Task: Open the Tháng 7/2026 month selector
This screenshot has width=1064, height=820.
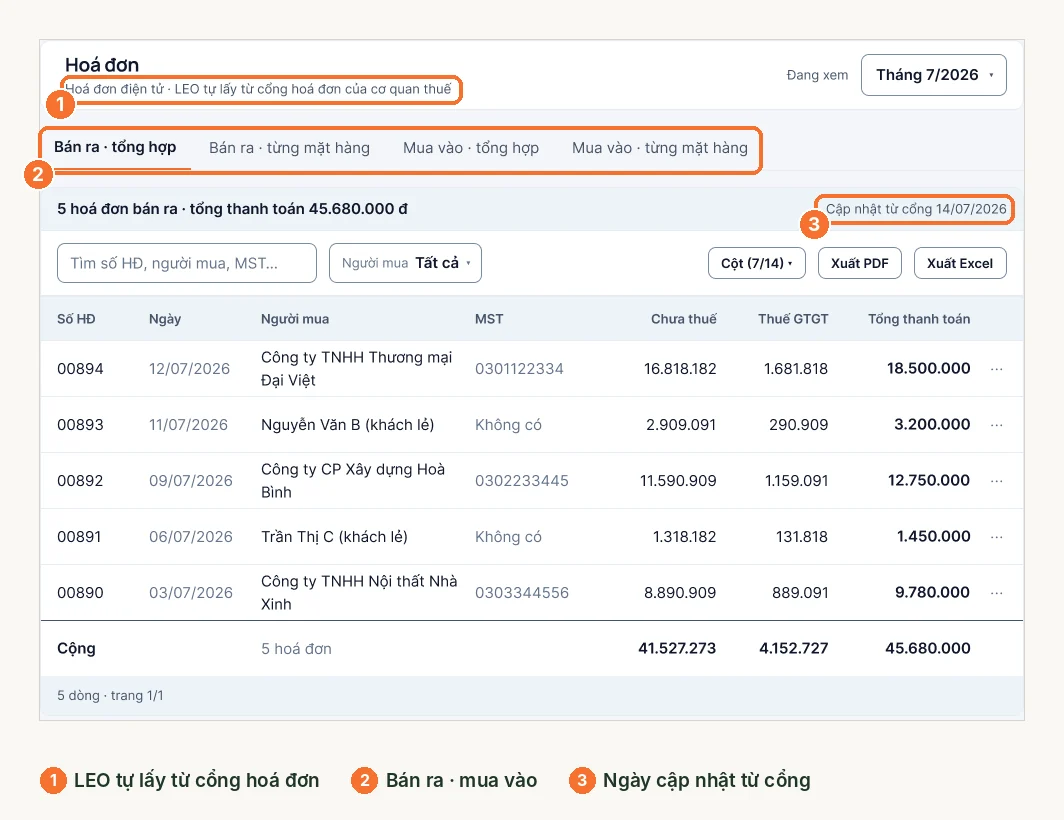Action: tap(934, 75)
